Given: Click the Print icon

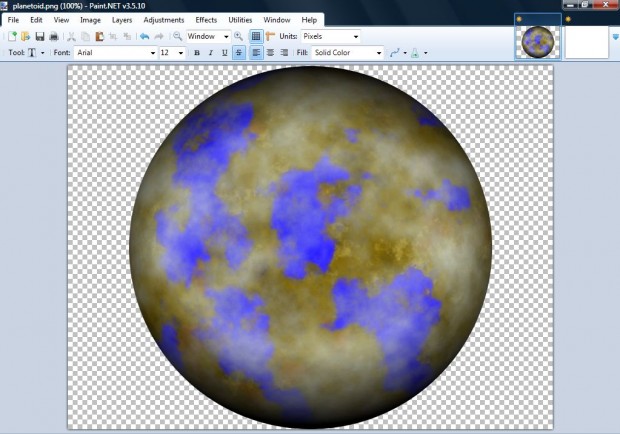Looking at the screenshot, I should [x=53, y=36].
